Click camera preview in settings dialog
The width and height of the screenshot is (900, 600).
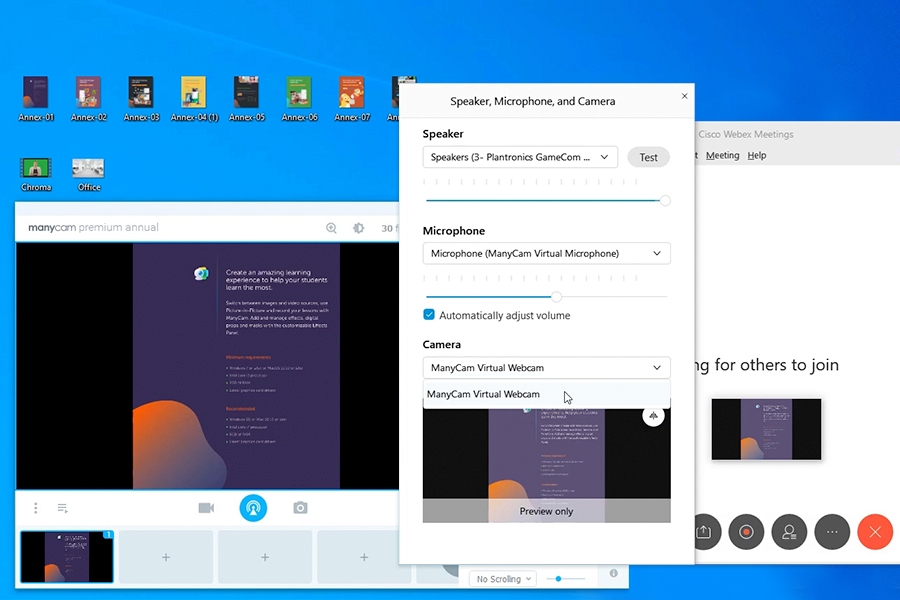(546, 465)
